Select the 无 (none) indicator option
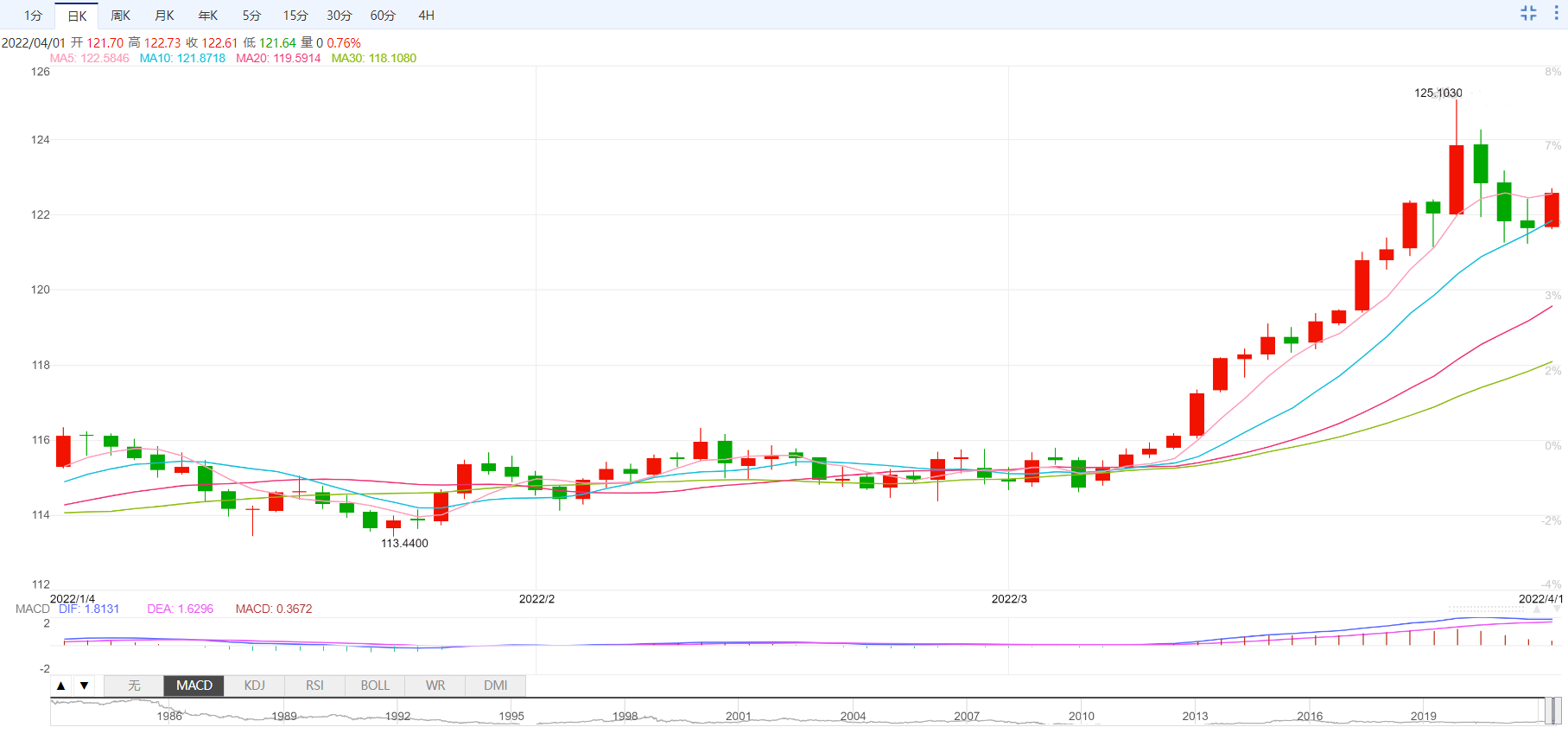The height and width of the screenshot is (740, 1568). tap(134, 686)
